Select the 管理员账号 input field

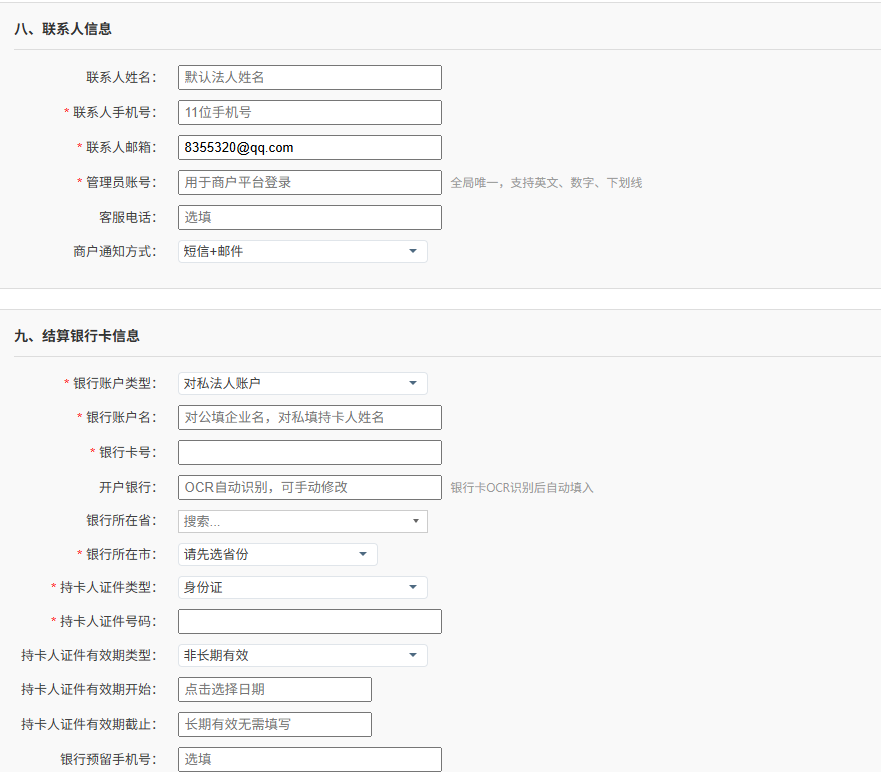pyautogui.click(x=309, y=182)
